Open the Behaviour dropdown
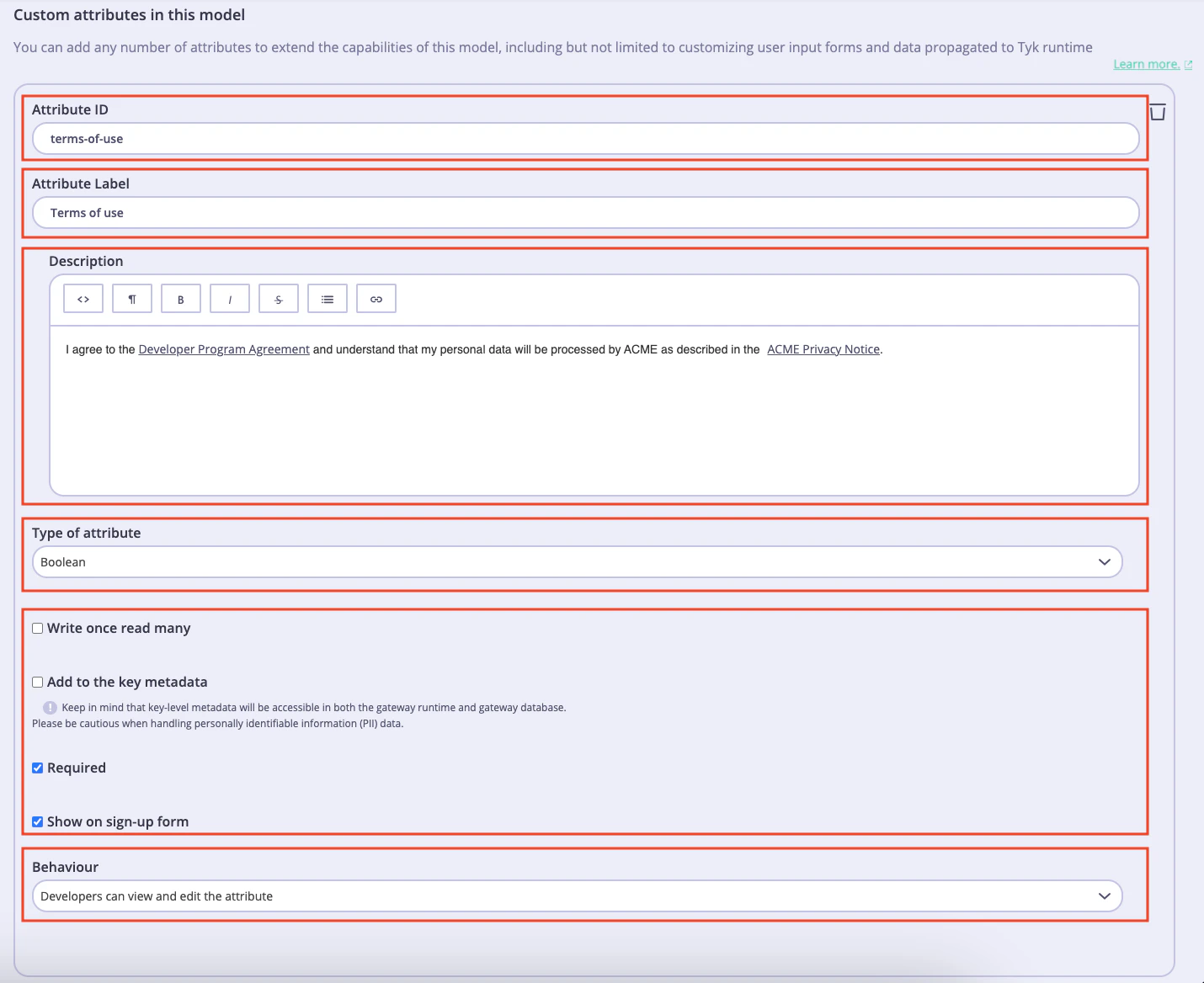Viewport: 1204px width, 983px height. click(577, 895)
